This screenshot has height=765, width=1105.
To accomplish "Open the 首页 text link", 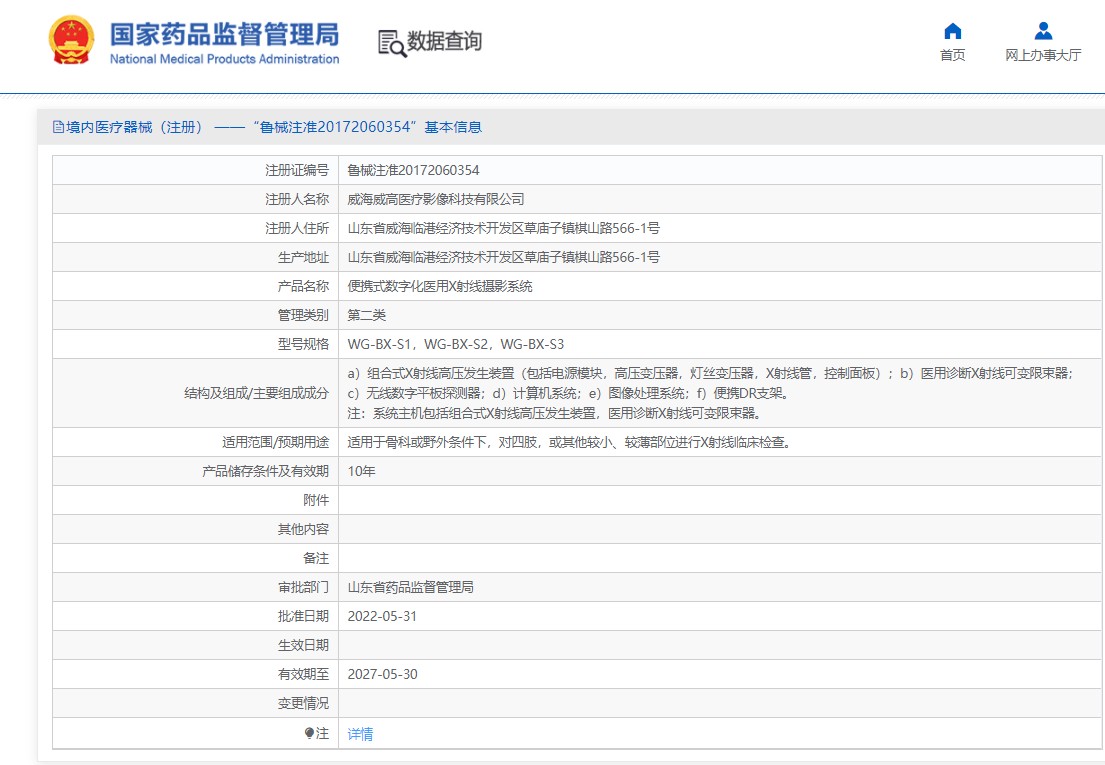I will 952,56.
